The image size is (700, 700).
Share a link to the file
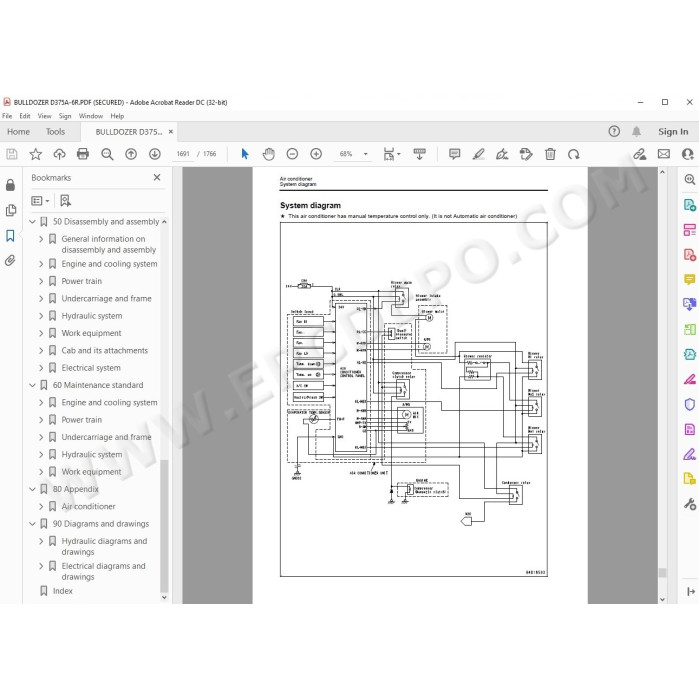pos(640,154)
